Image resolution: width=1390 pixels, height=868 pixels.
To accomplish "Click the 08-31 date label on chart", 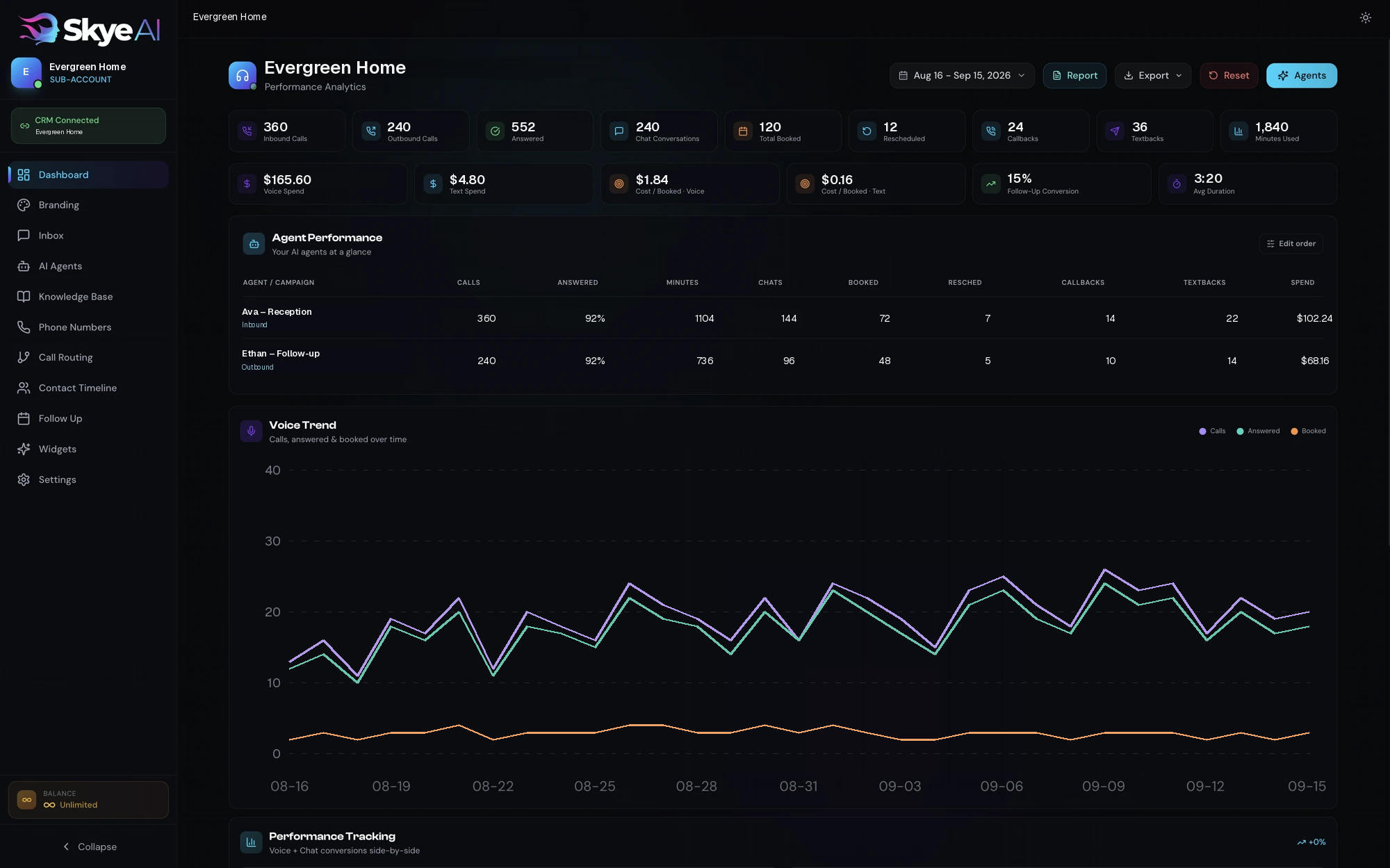I will tap(798, 786).
